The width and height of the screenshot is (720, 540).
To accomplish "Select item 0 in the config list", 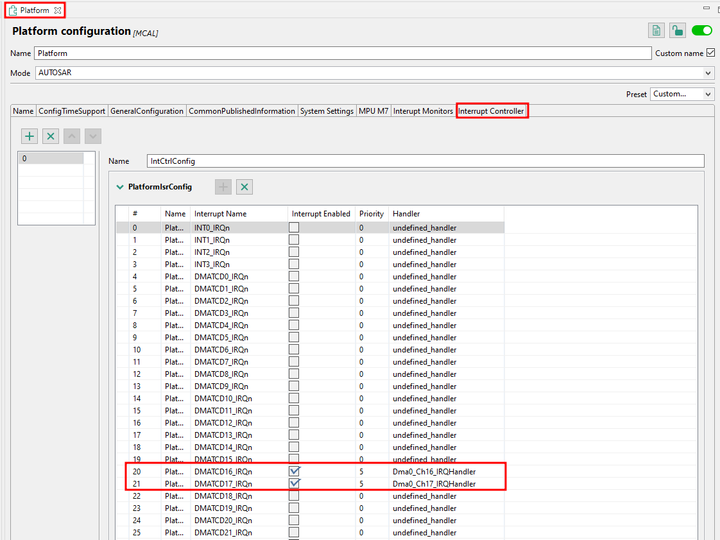I will 51,158.
